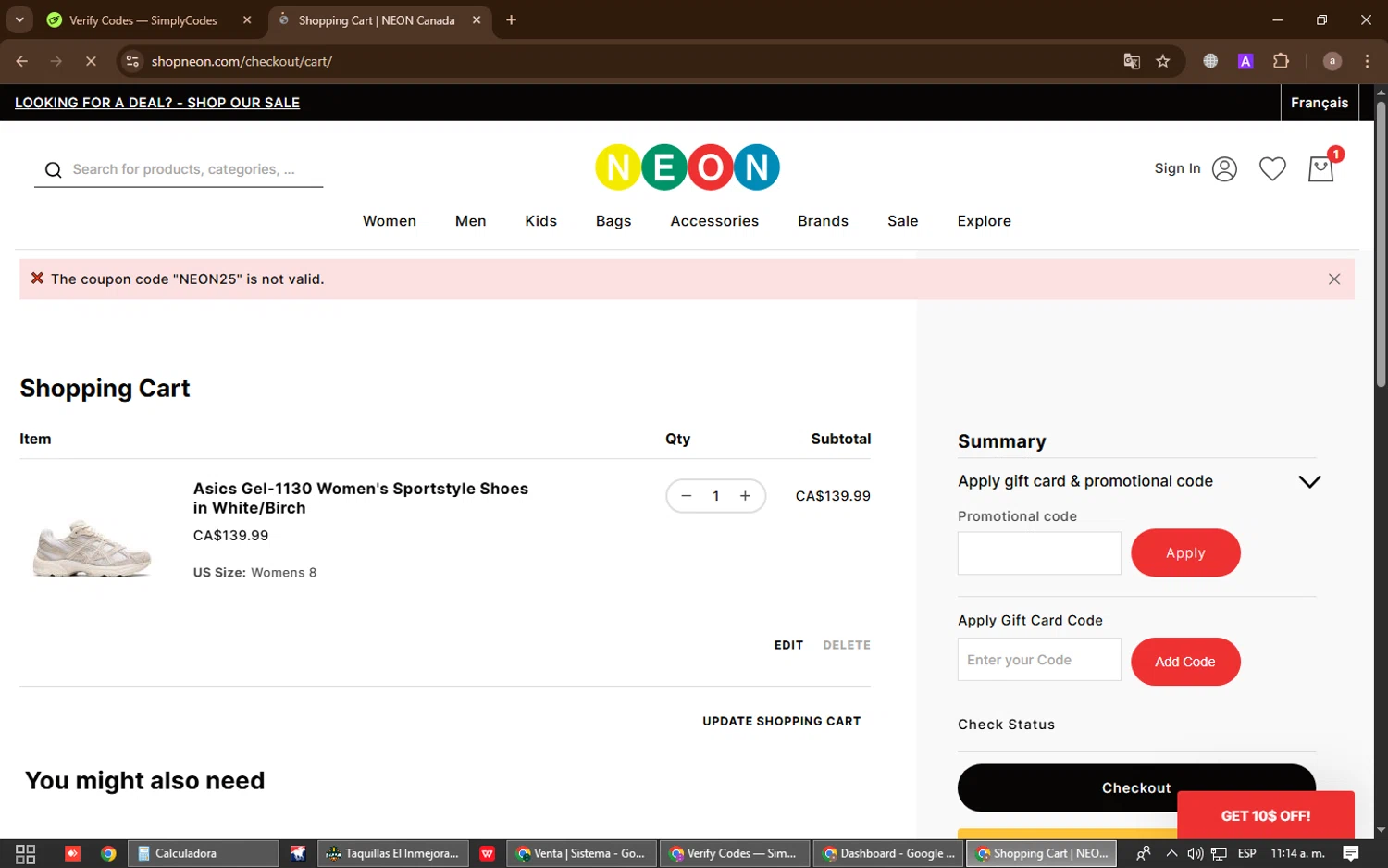Click the Sign In account icon

point(1224,168)
